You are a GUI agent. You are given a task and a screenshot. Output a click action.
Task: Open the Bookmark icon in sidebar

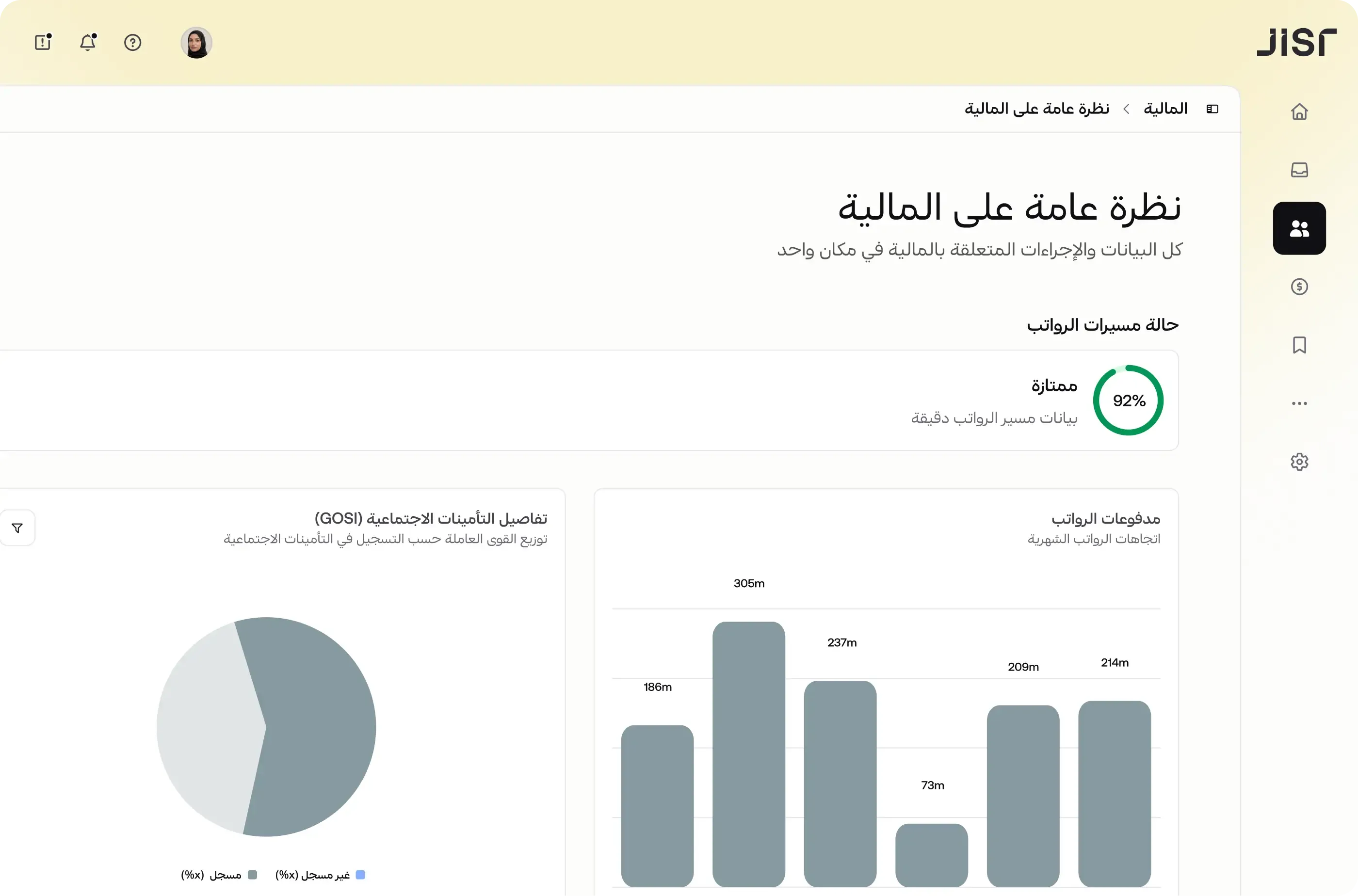coord(1299,345)
